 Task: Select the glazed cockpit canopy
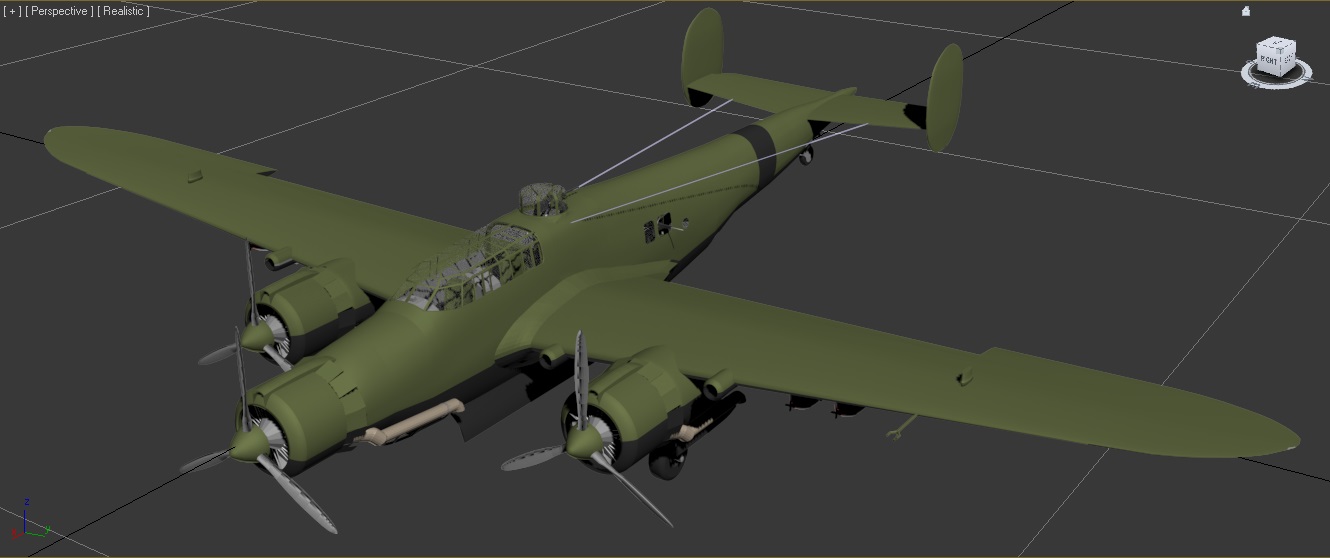(470, 265)
